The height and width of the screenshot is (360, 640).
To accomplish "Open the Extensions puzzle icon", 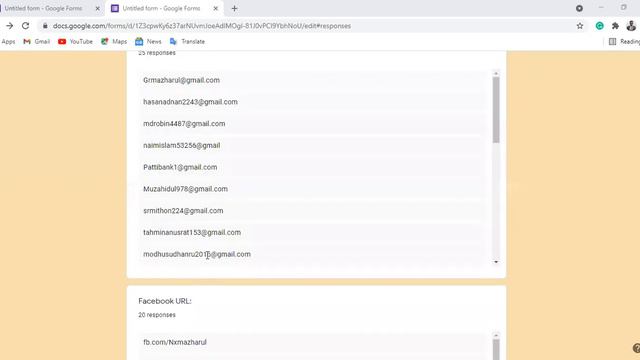I will point(615,26).
